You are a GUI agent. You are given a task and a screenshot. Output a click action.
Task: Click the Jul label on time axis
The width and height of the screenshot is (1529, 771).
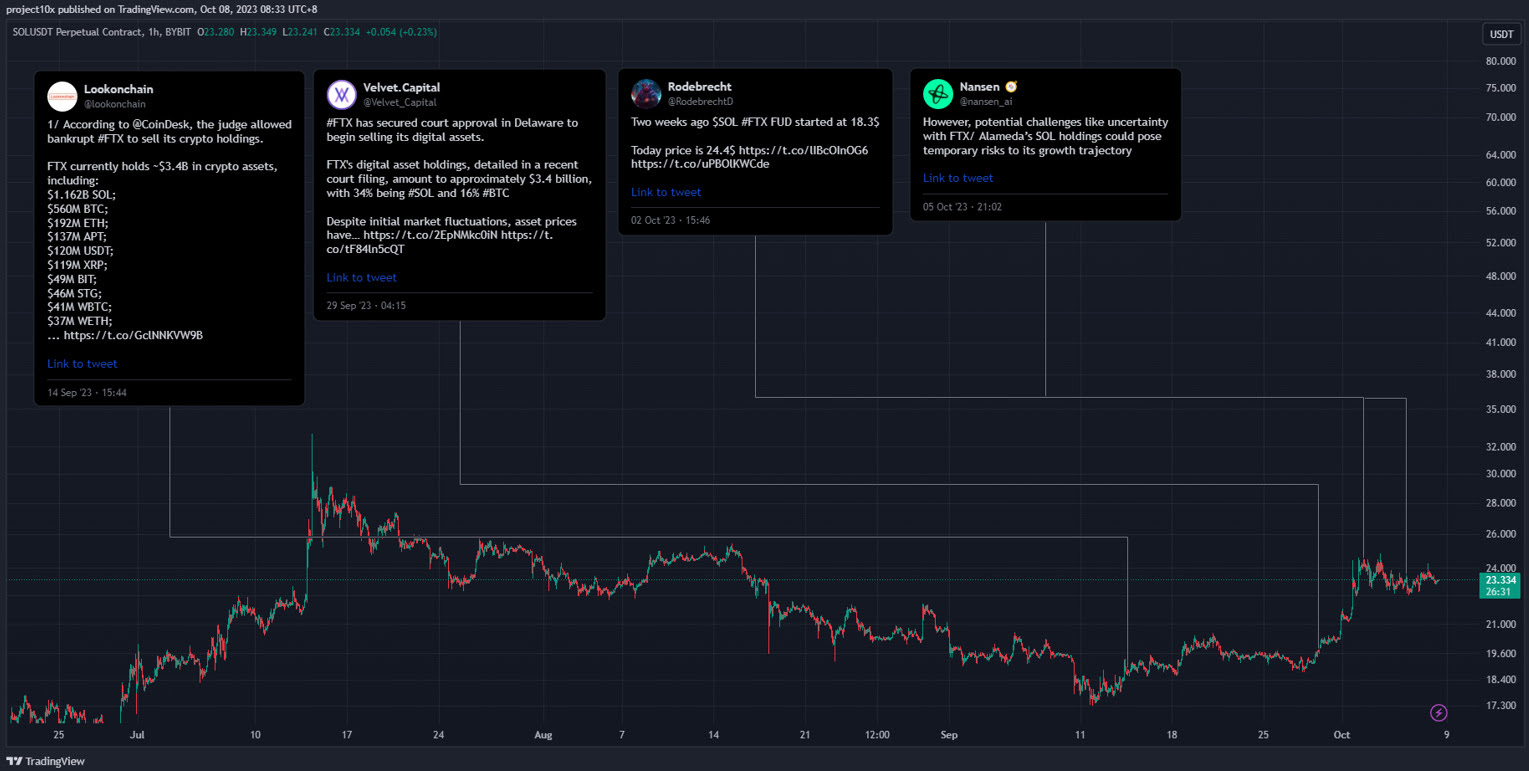137,735
